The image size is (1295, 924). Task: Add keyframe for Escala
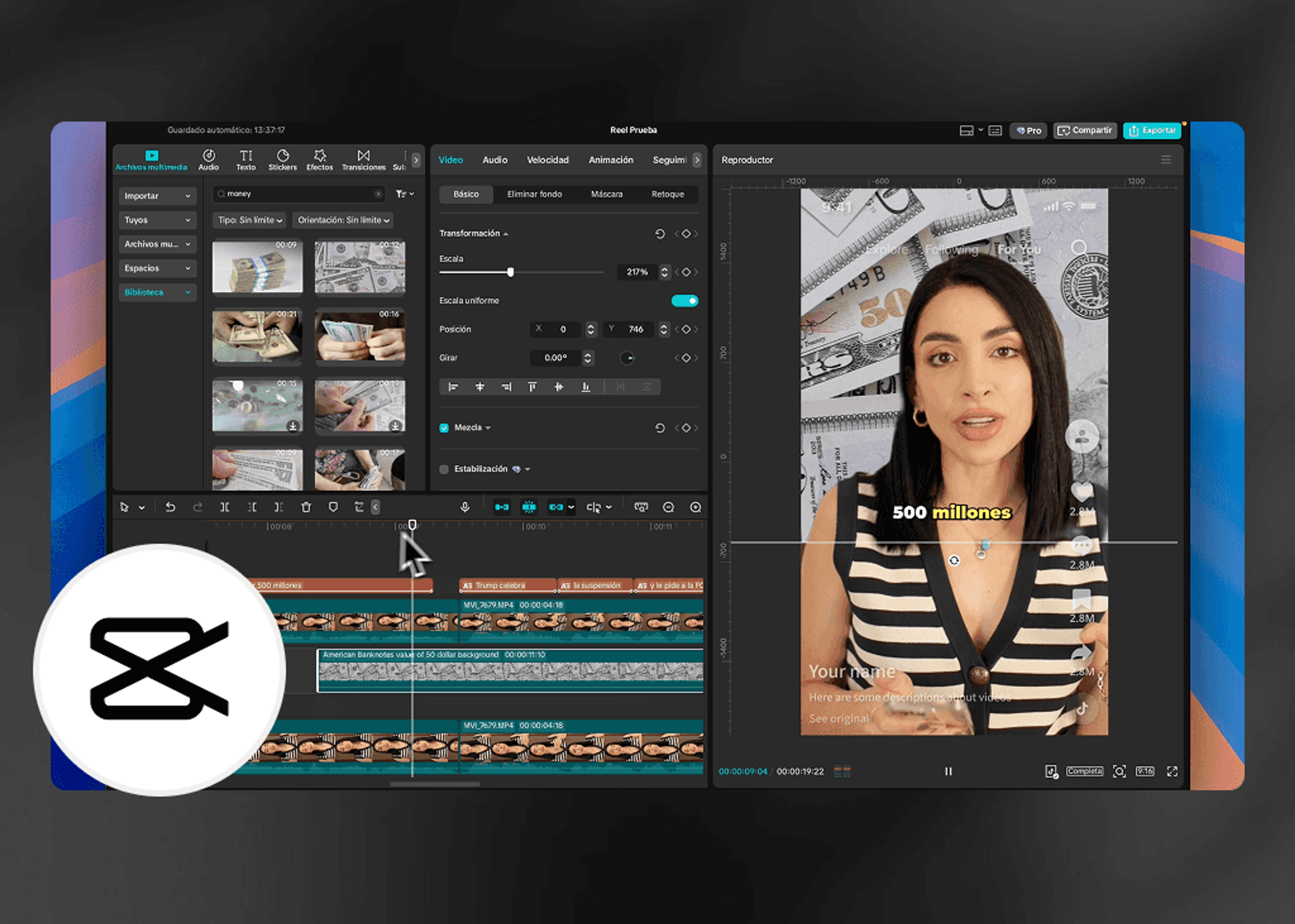(x=687, y=272)
